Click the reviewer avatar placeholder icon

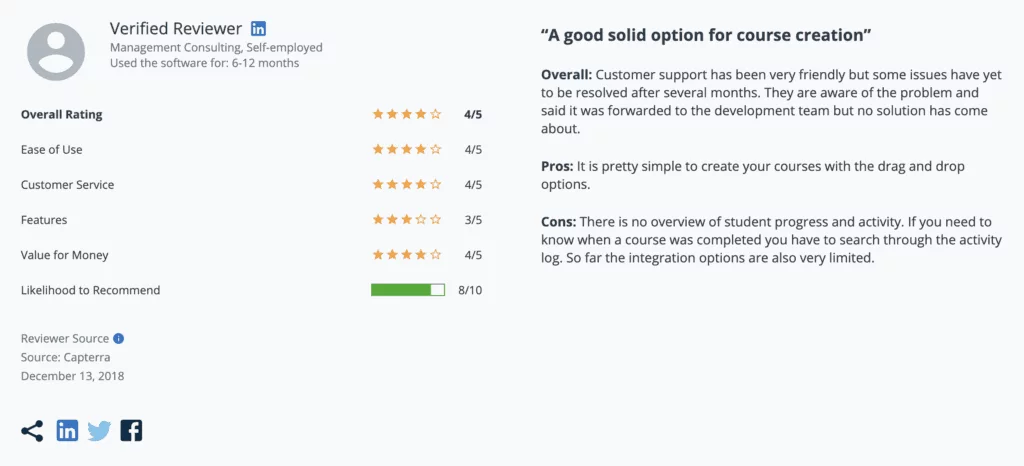pos(56,52)
